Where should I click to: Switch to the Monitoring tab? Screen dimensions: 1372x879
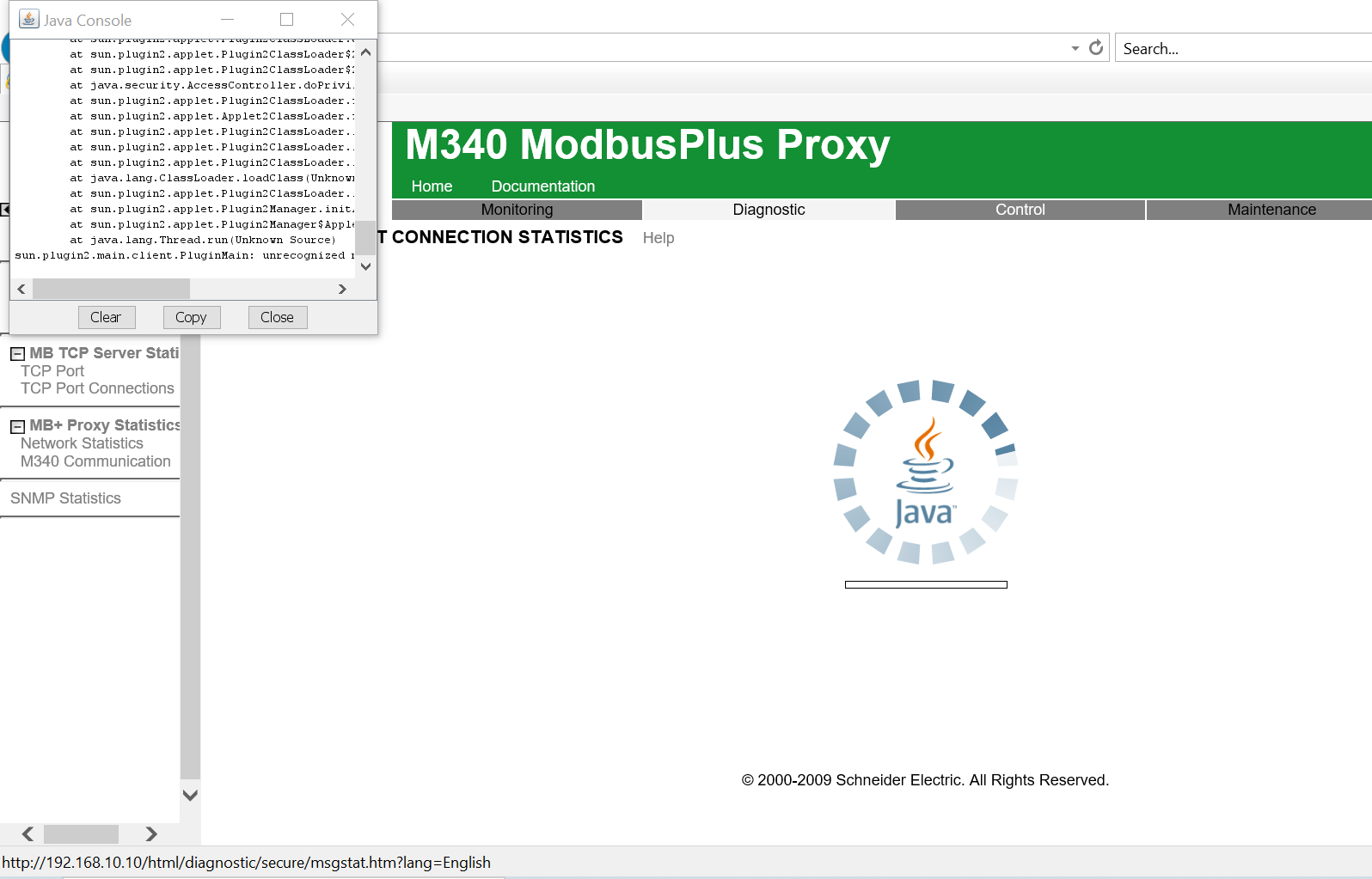pyautogui.click(x=517, y=210)
